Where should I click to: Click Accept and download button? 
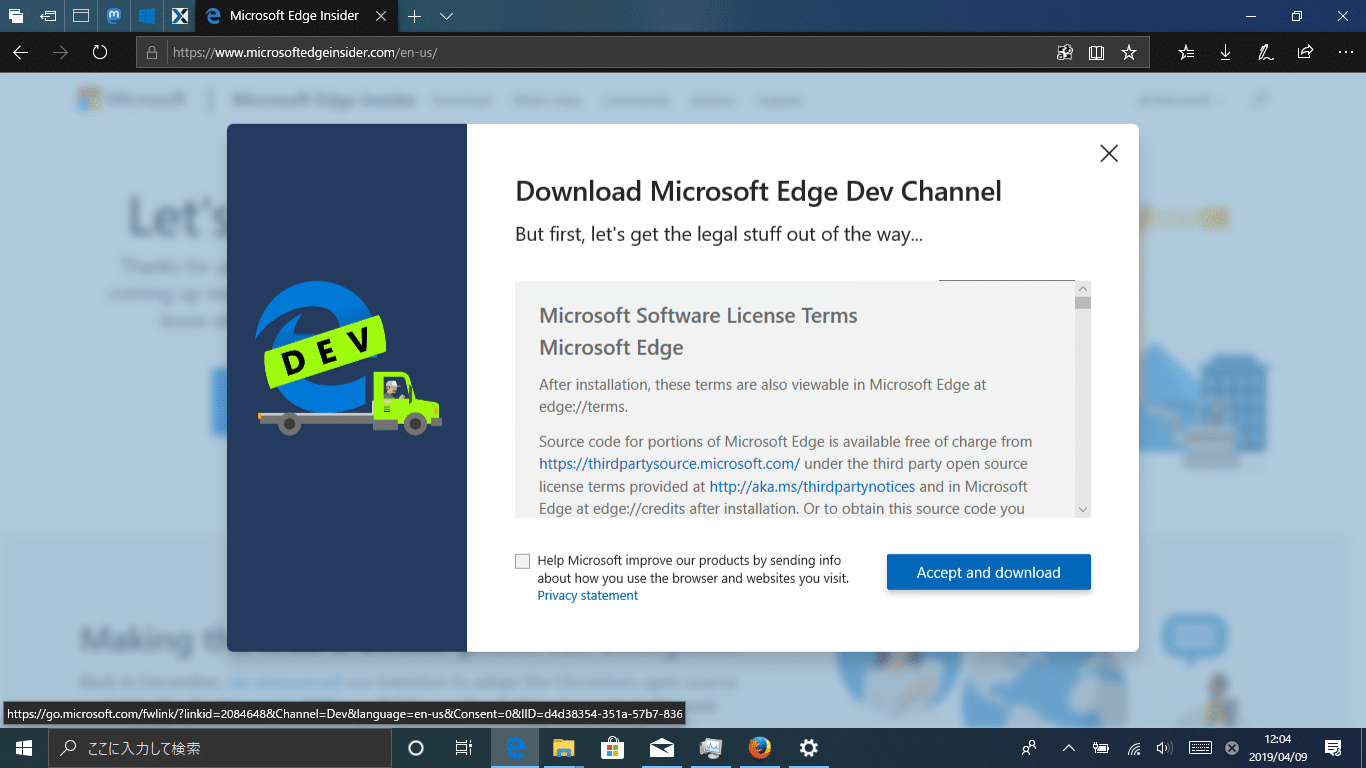tap(989, 572)
